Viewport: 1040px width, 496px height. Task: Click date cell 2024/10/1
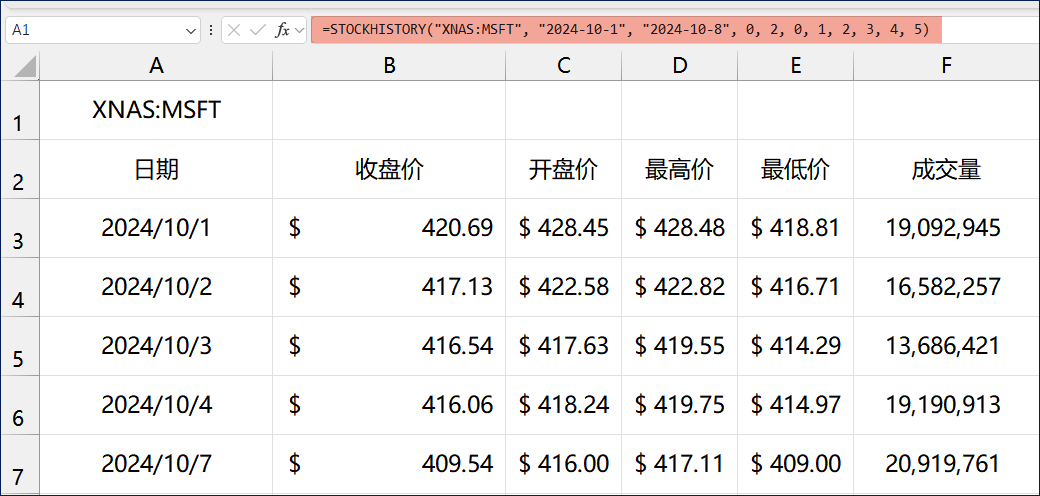pos(156,229)
